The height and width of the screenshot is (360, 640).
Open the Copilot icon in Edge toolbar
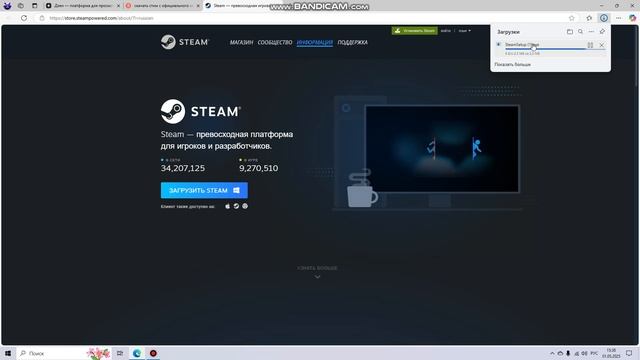(632, 18)
